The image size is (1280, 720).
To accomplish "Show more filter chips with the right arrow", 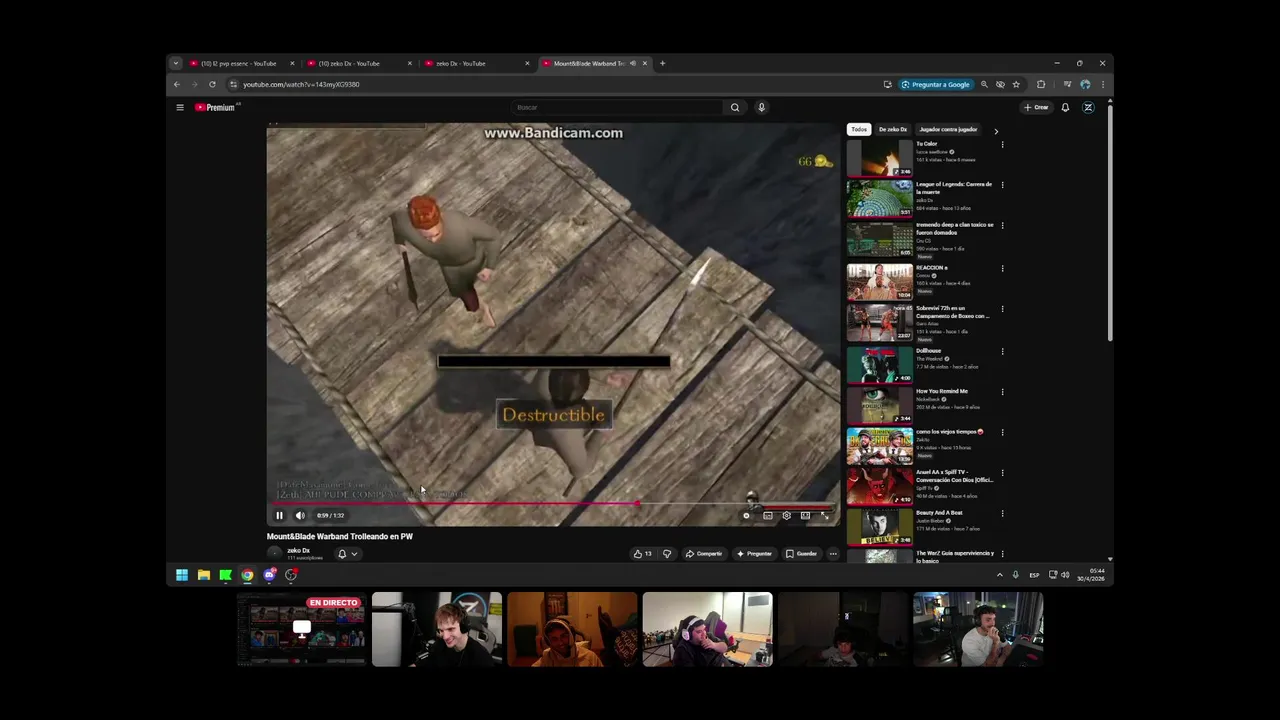I will (996, 130).
